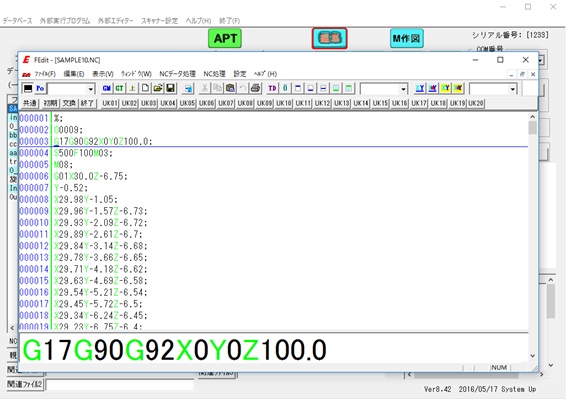The image size is (567, 399).
Task: Select line 000002 O0009;
Action: [x=68, y=130]
